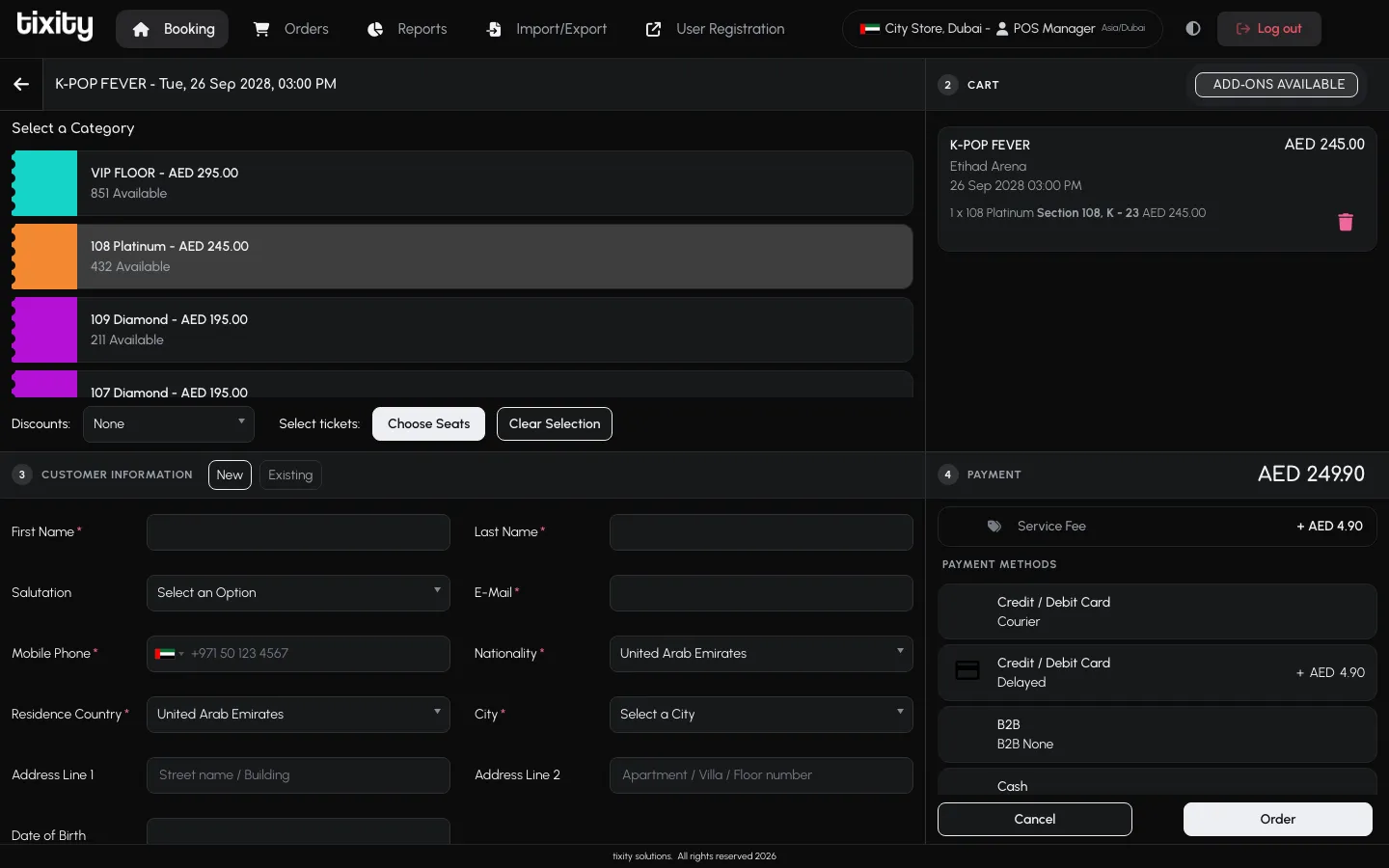
Task: Choose Credit / Debit Card Courier payment
Action: pyautogui.click(x=1157, y=611)
